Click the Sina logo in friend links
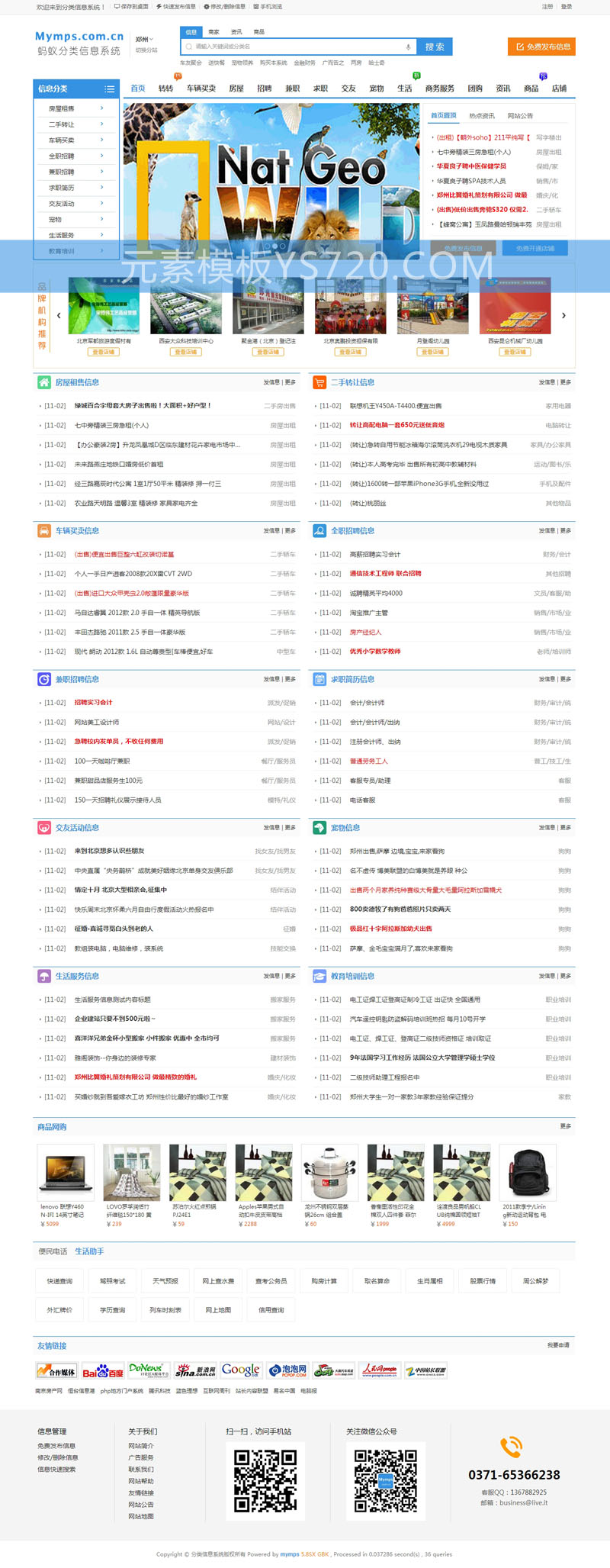 pyautogui.click(x=195, y=1371)
